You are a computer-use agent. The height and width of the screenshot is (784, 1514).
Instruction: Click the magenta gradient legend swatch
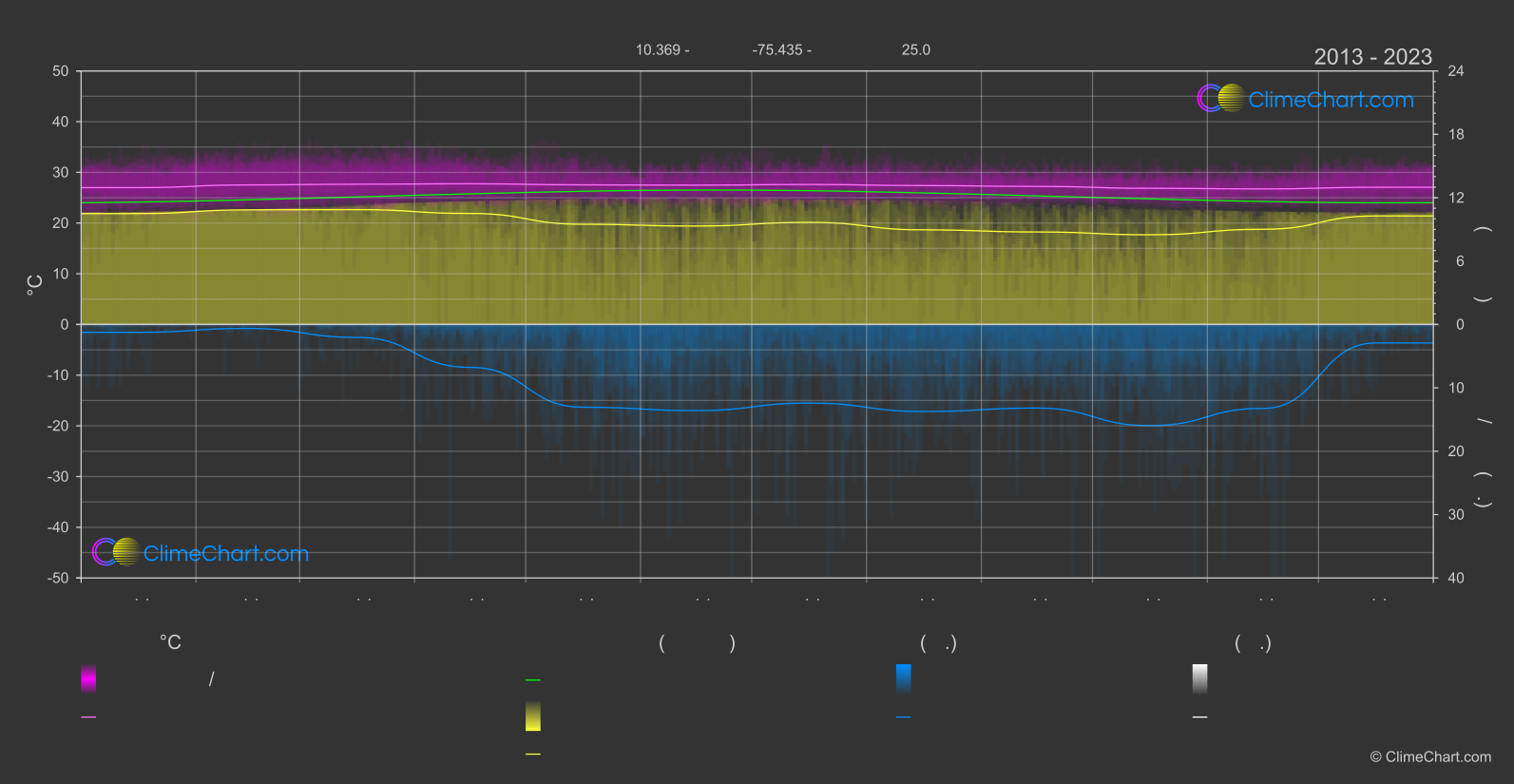click(x=88, y=679)
